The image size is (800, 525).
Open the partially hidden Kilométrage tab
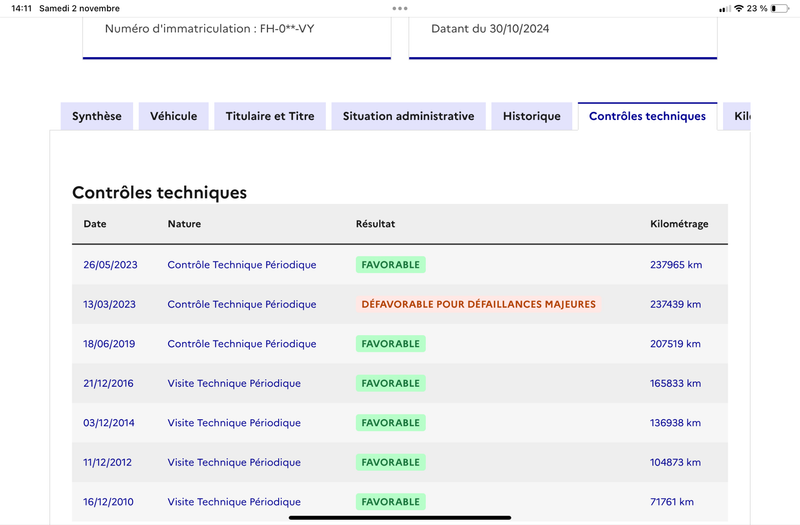[x=737, y=116]
